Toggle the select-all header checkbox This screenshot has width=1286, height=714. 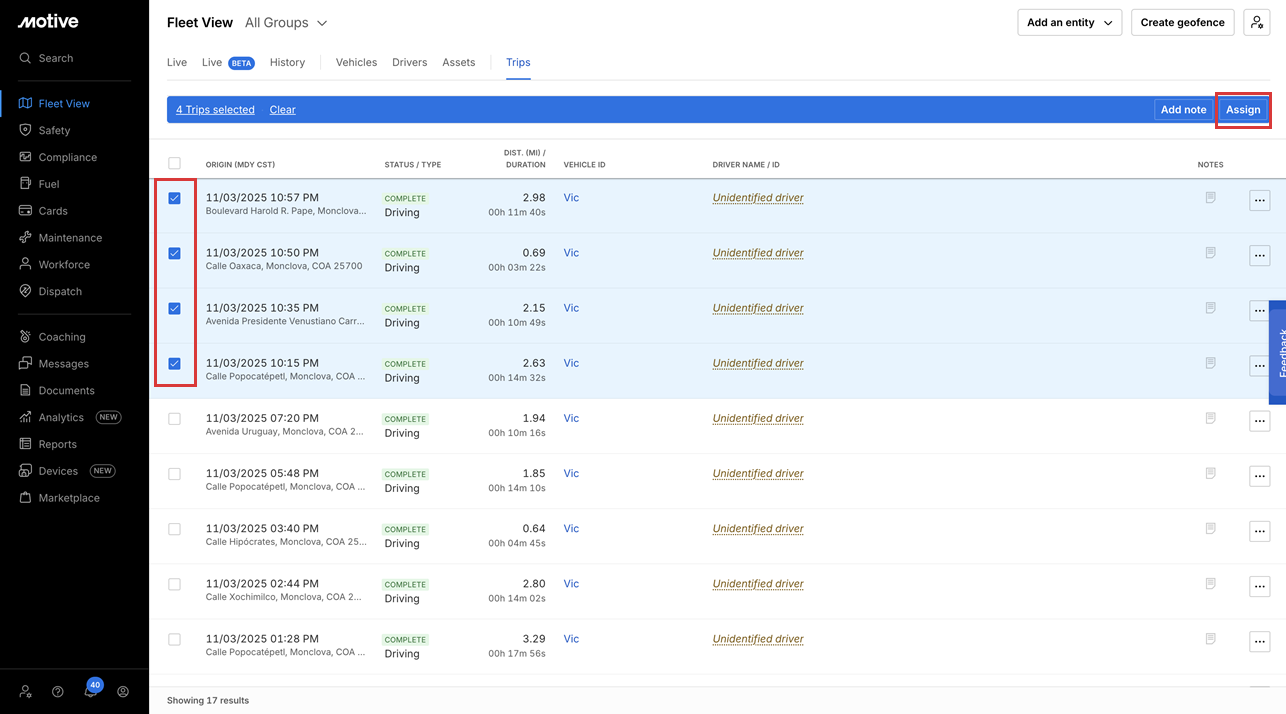[x=175, y=163]
